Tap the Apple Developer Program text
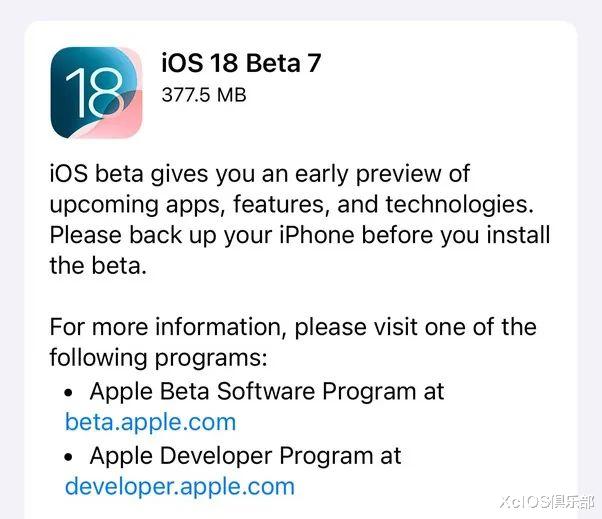602x519 pixels. (x=232, y=456)
